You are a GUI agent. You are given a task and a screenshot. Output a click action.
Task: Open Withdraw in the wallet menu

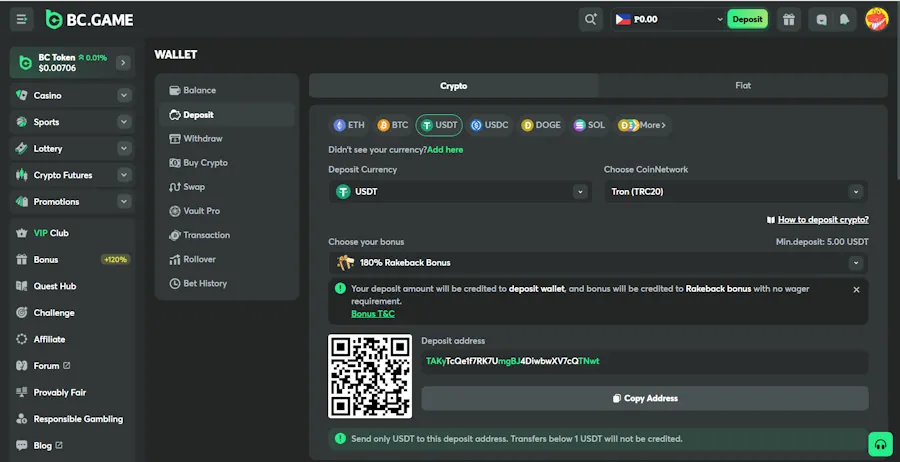[x=203, y=139]
